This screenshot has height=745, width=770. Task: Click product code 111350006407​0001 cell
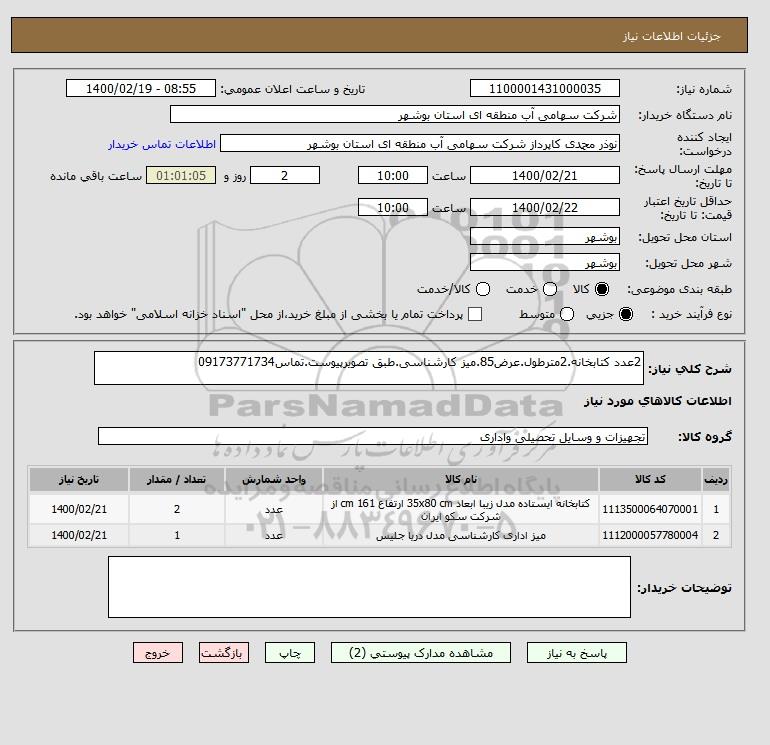pos(650,509)
